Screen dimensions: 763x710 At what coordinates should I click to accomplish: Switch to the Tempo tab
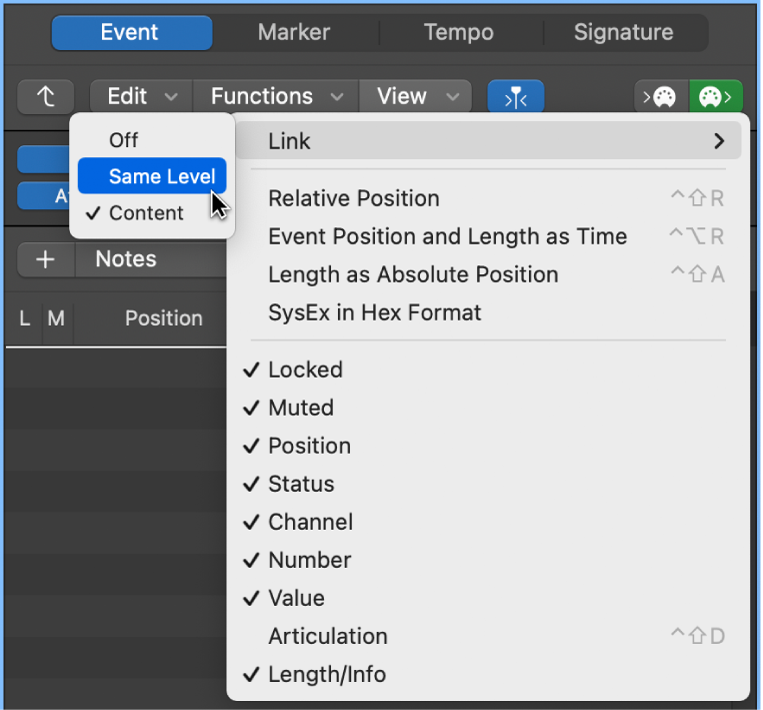point(458,32)
